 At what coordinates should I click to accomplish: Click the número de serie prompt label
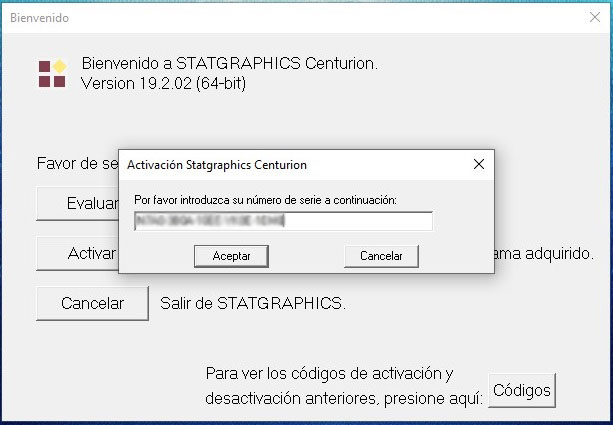(265, 200)
